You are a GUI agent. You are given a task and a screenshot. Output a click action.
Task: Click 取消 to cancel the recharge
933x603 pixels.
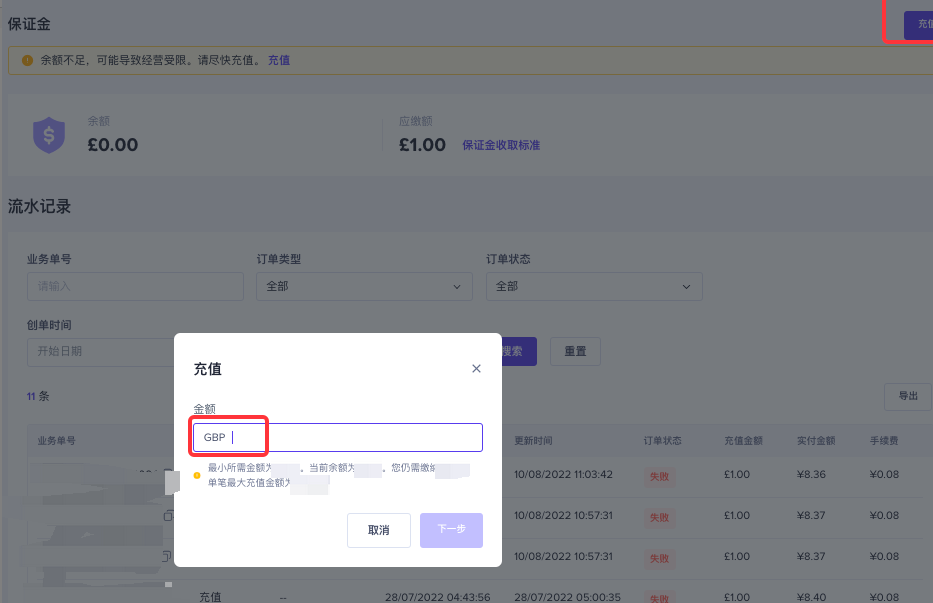click(x=378, y=530)
